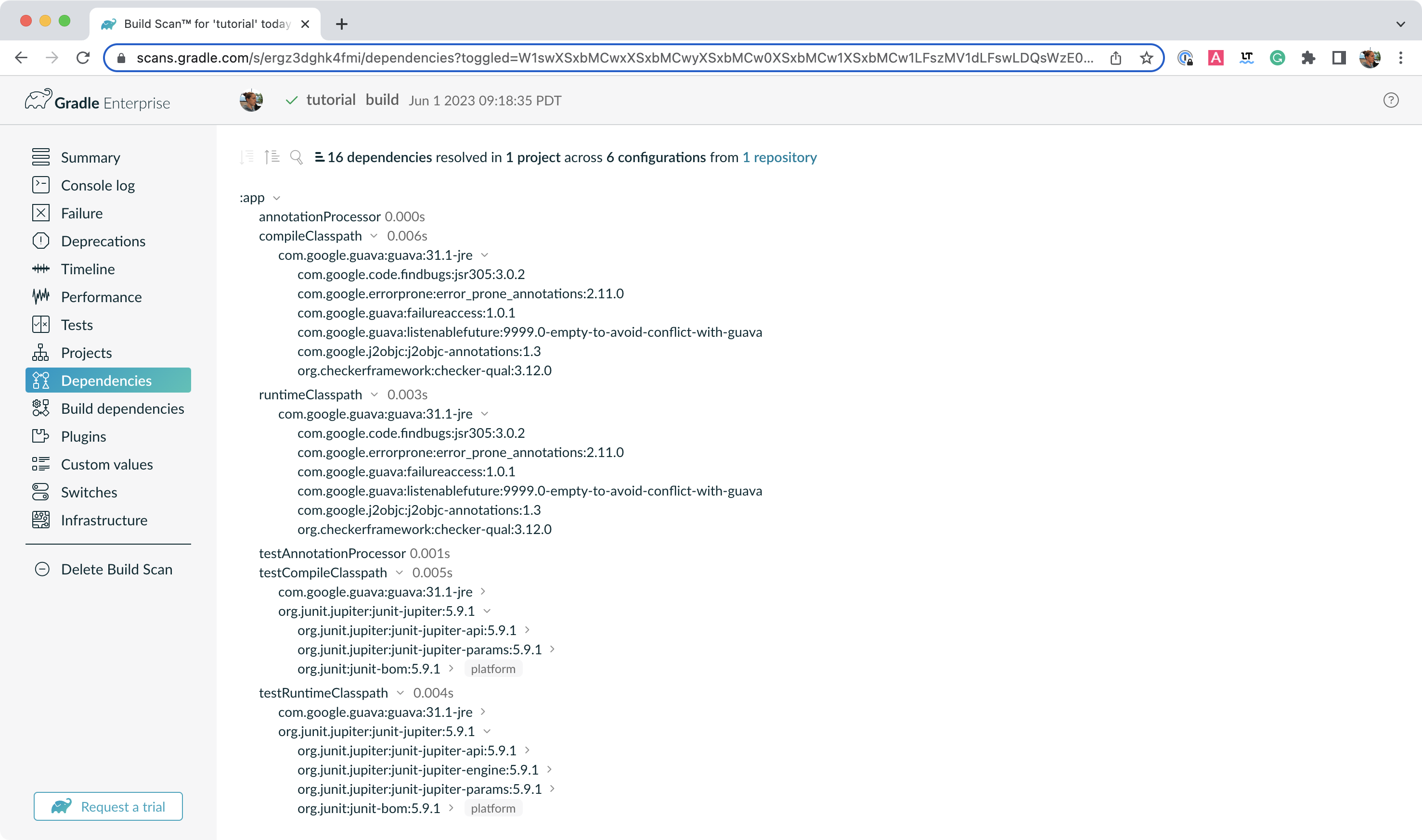Expand junit-jupiter-api under testCompileClasspath
Image resolution: width=1422 pixels, height=840 pixels.
527,630
